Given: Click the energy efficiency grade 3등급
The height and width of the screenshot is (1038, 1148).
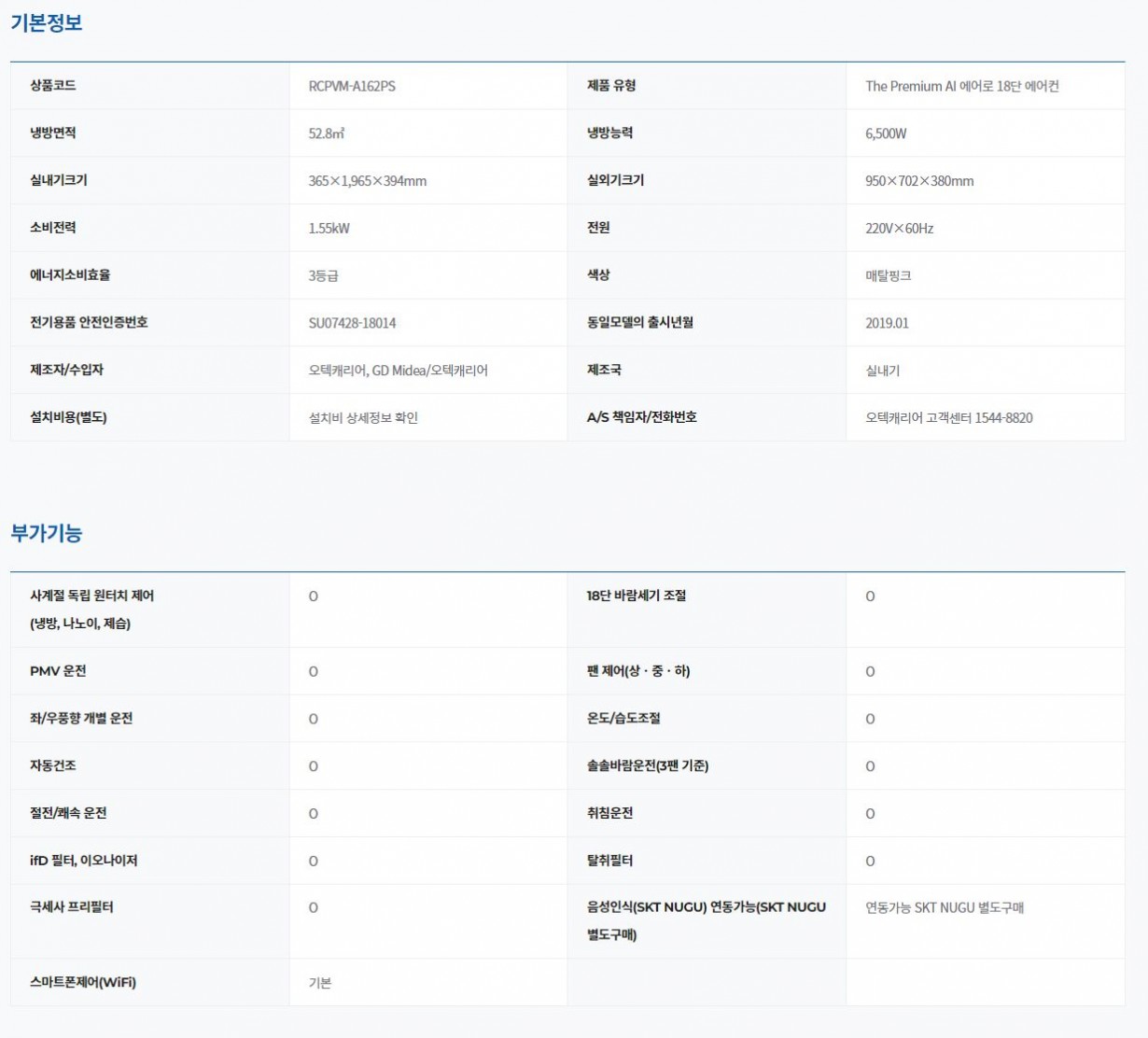Looking at the screenshot, I should [x=323, y=276].
